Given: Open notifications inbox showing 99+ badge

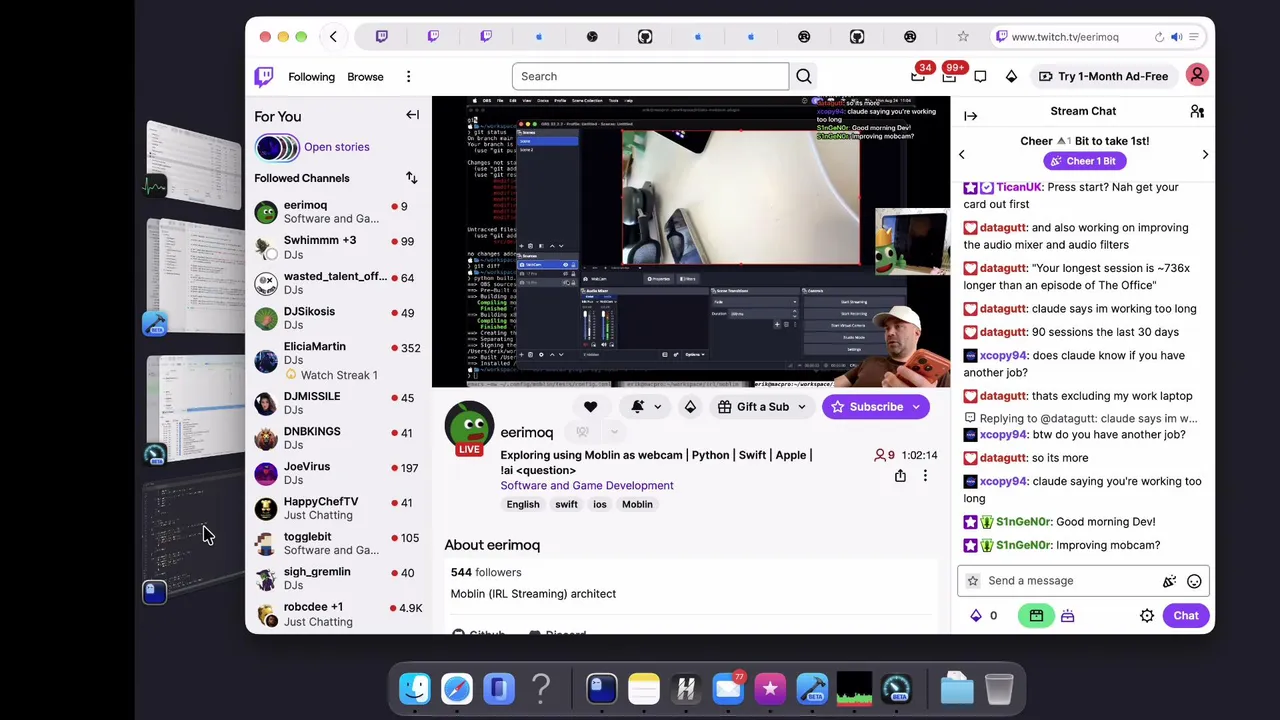Looking at the screenshot, I should click(x=949, y=76).
